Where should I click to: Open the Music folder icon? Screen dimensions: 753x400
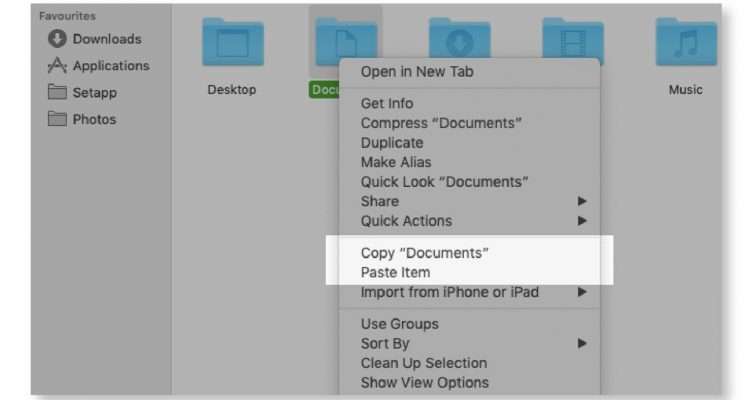[x=685, y=43]
